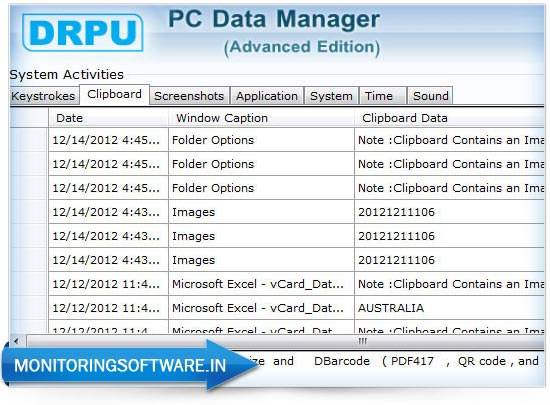
Task: Click the MonitoringSoftware.in arrow banner
Action: 130,365
